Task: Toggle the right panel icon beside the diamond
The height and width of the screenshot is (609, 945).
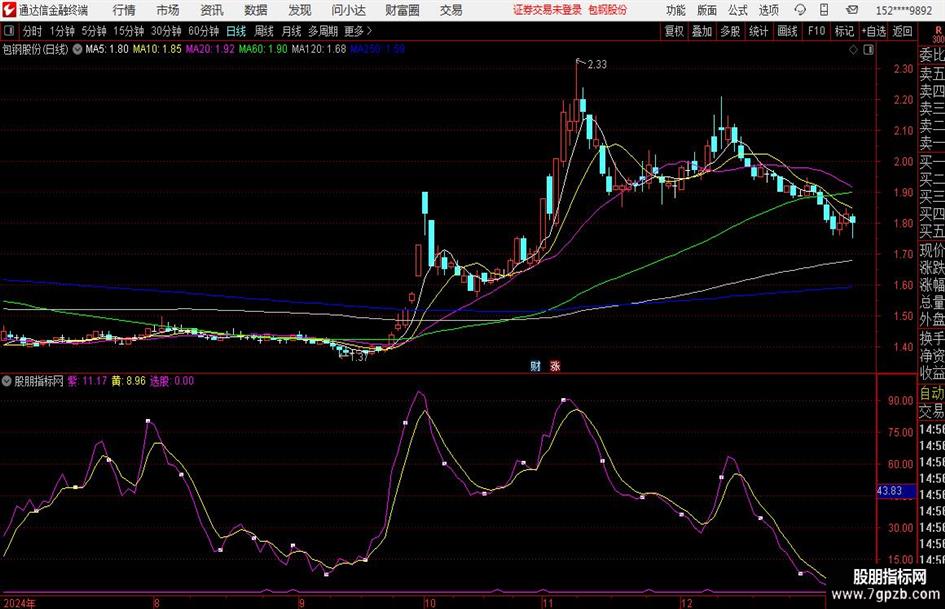Action: coord(868,50)
